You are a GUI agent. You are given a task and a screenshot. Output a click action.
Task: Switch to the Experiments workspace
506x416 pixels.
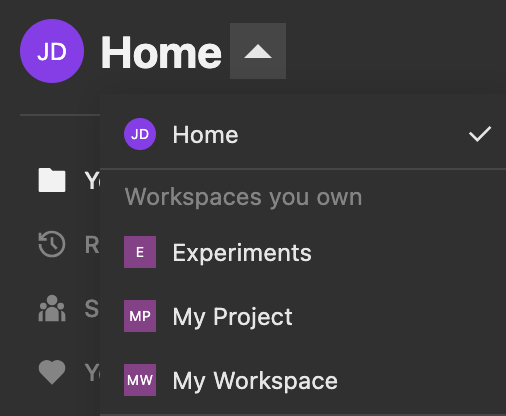click(303, 252)
